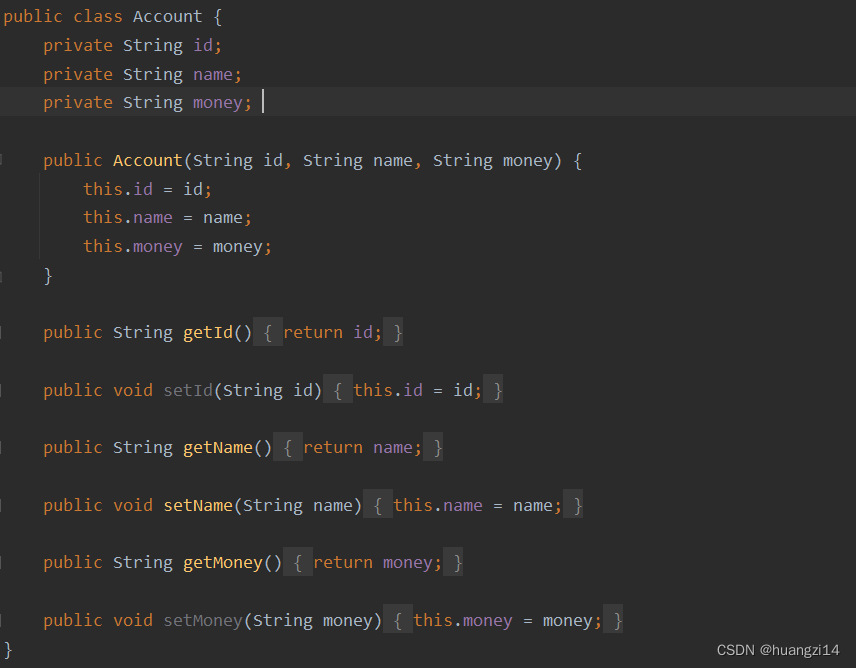This screenshot has height=668, width=856.
Task: Click the getId method name
Action: tap(208, 332)
